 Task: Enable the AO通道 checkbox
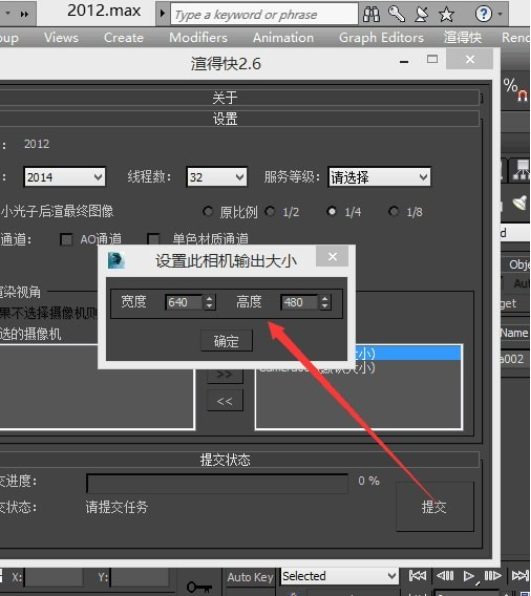click(x=67, y=239)
